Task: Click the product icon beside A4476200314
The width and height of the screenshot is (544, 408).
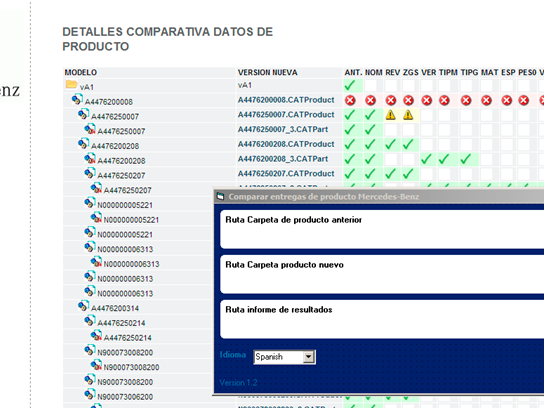Action: click(x=83, y=306)
